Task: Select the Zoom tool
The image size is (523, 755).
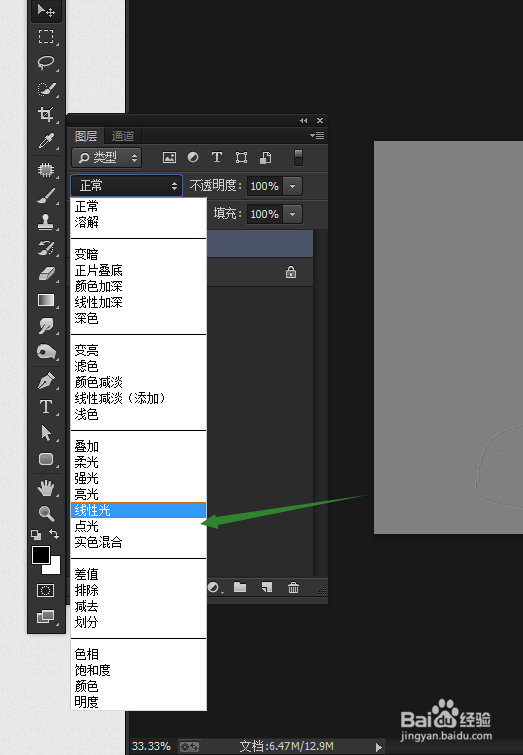Action: (x=46, y=514)
